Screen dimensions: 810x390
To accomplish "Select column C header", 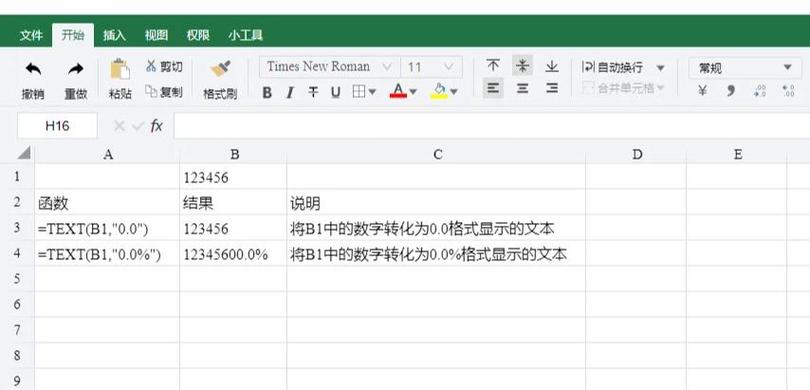I will point(437,154).
